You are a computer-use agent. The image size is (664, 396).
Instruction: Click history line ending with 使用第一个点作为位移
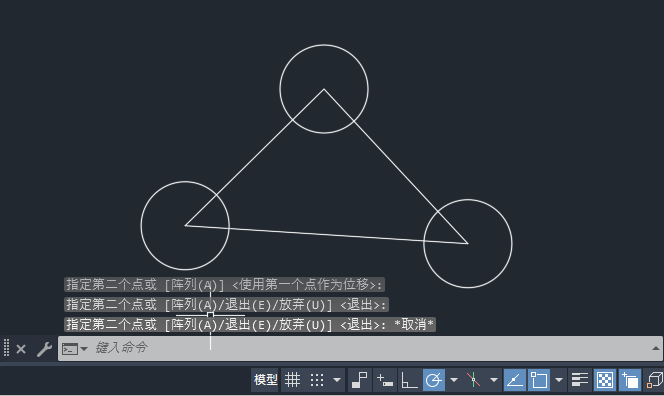[224, 285]
